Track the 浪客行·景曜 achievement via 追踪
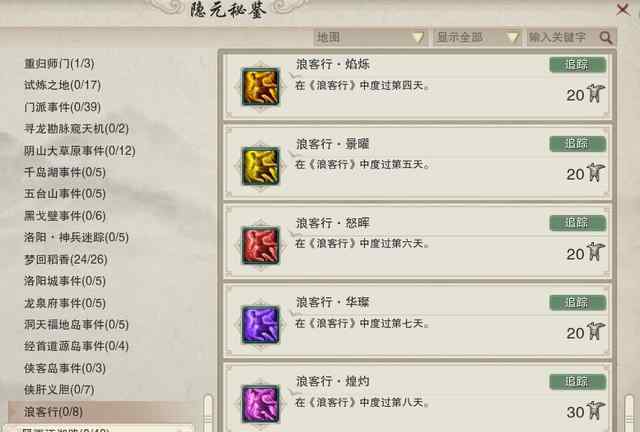 pos(578,144)
